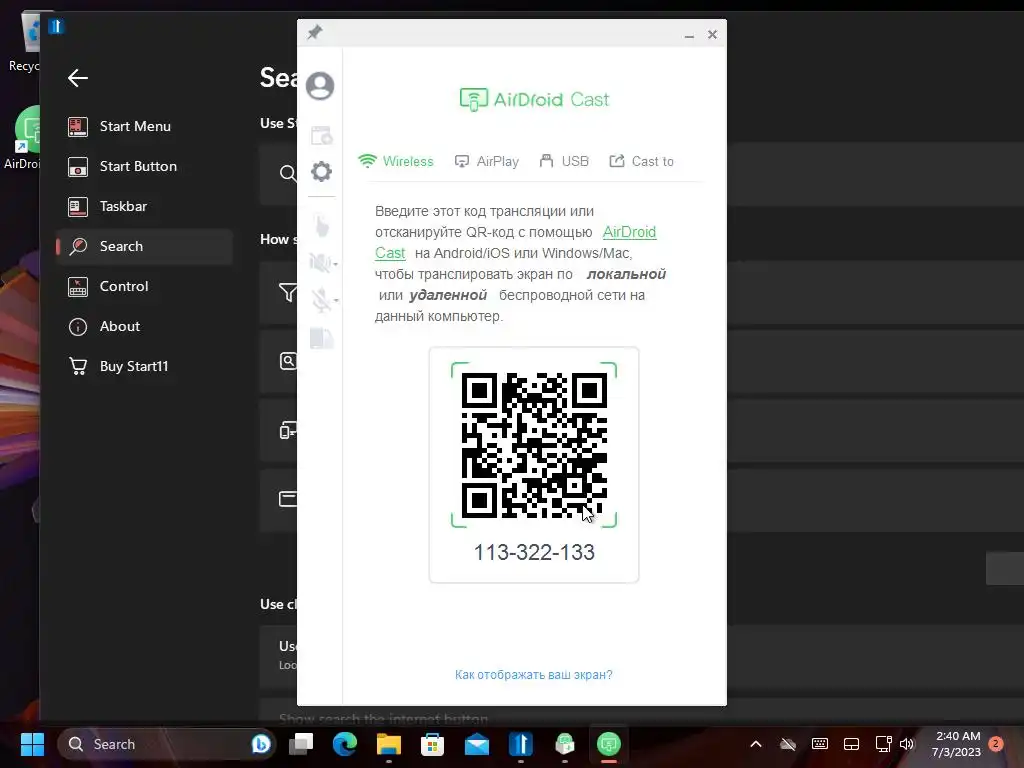
Task: Click the taskbar Search box
Action: tap(167, 744)
